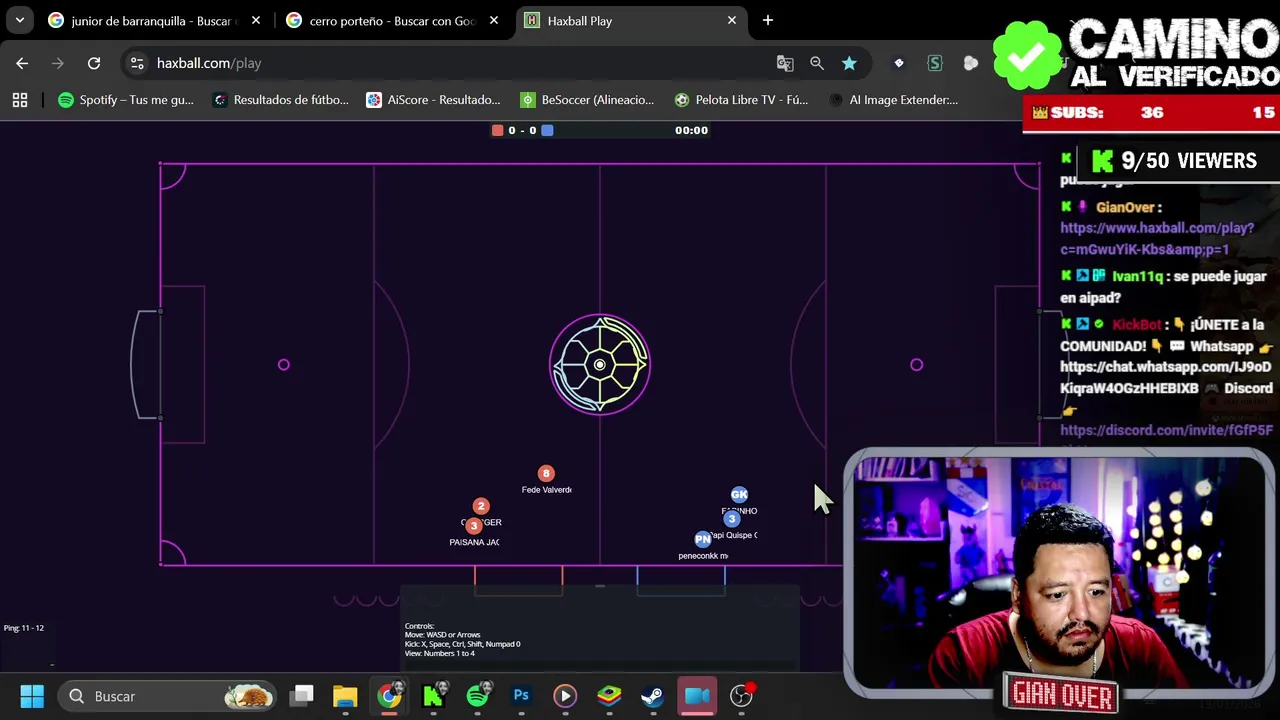The image size is (1280, 720).
Task: Open the Resultados de fútbo... bookmark
Action: pos(281,99)
